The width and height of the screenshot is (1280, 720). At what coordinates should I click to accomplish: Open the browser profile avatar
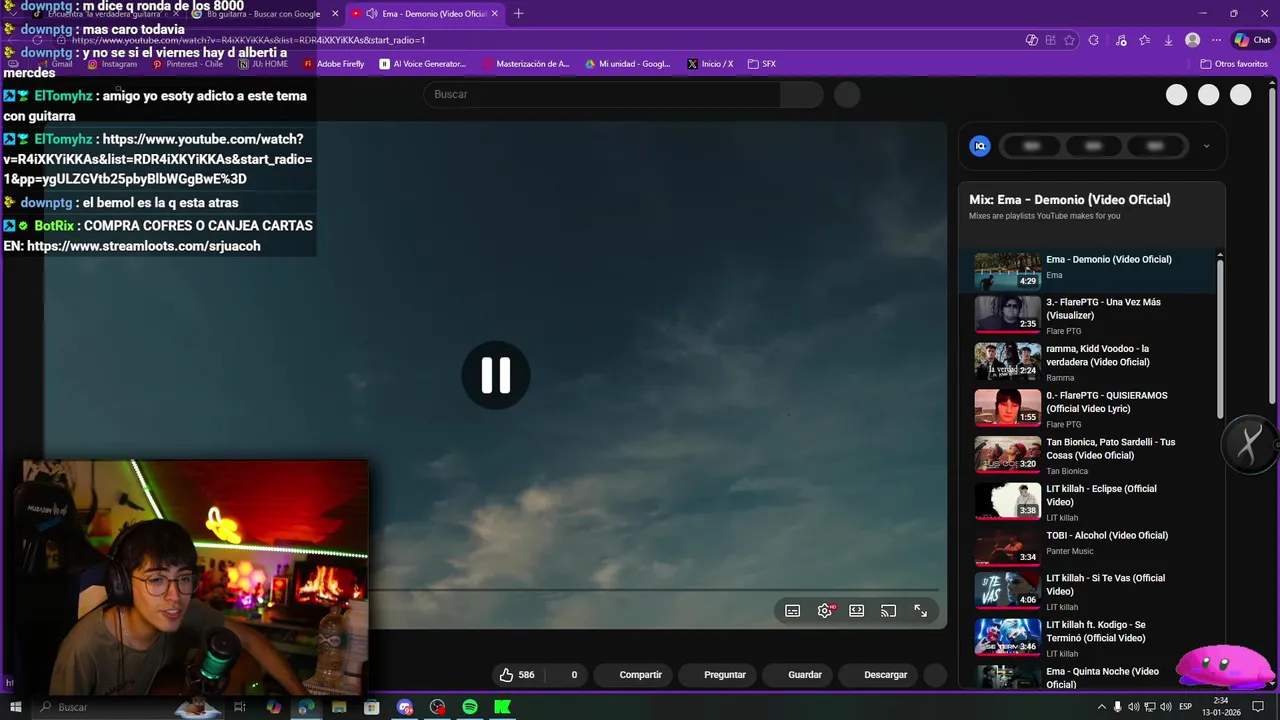coord(1192,40)
